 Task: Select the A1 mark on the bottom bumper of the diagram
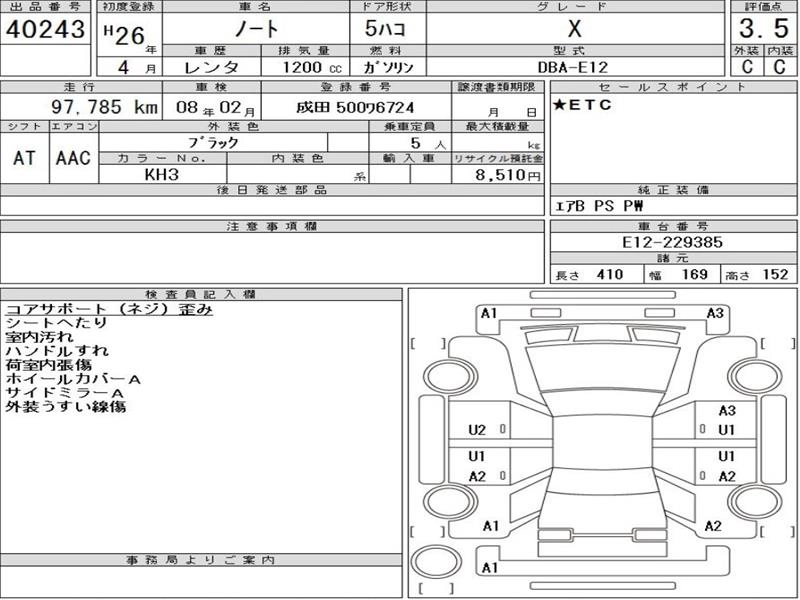click(489, 568)
